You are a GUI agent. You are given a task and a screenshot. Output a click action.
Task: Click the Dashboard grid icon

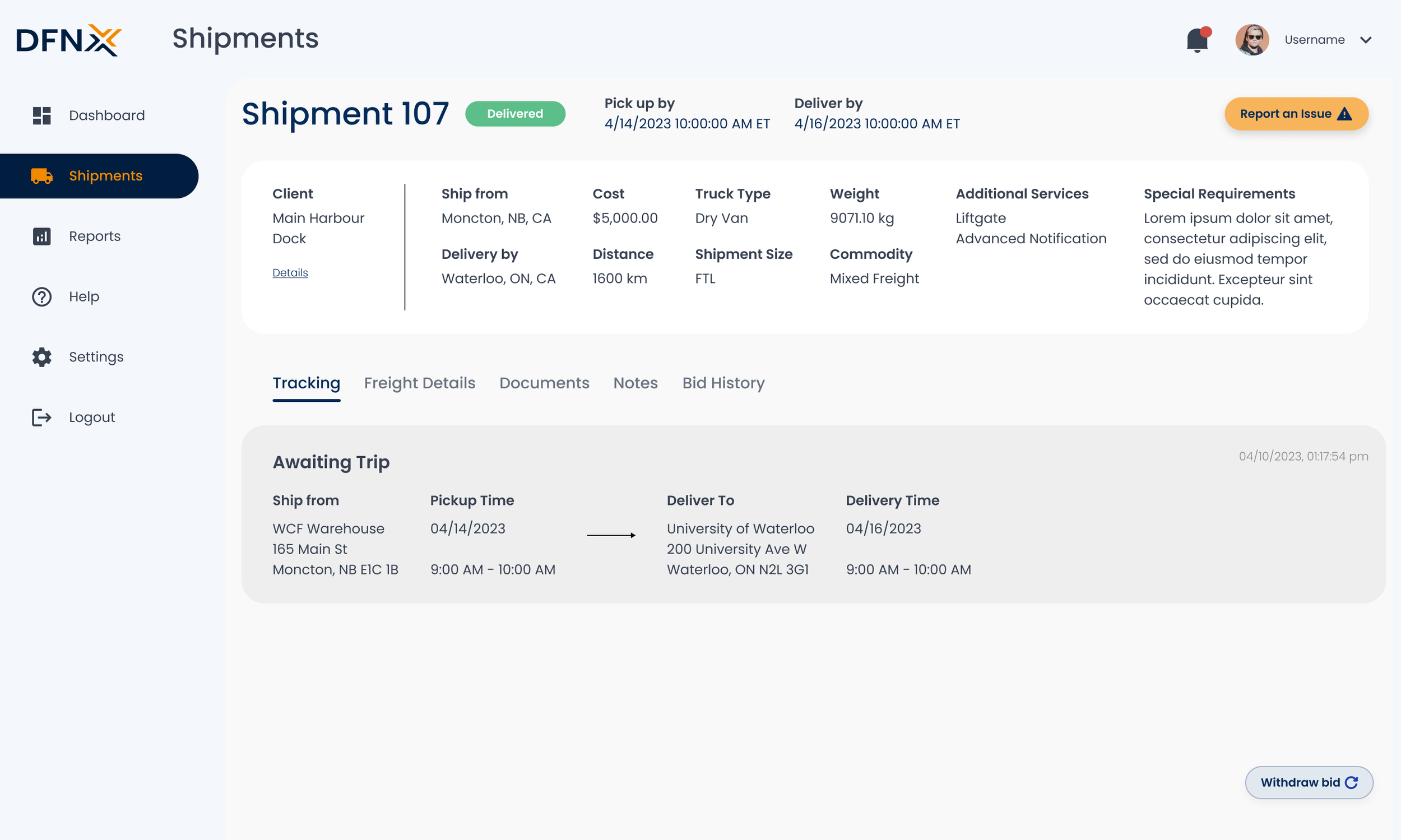41,115
